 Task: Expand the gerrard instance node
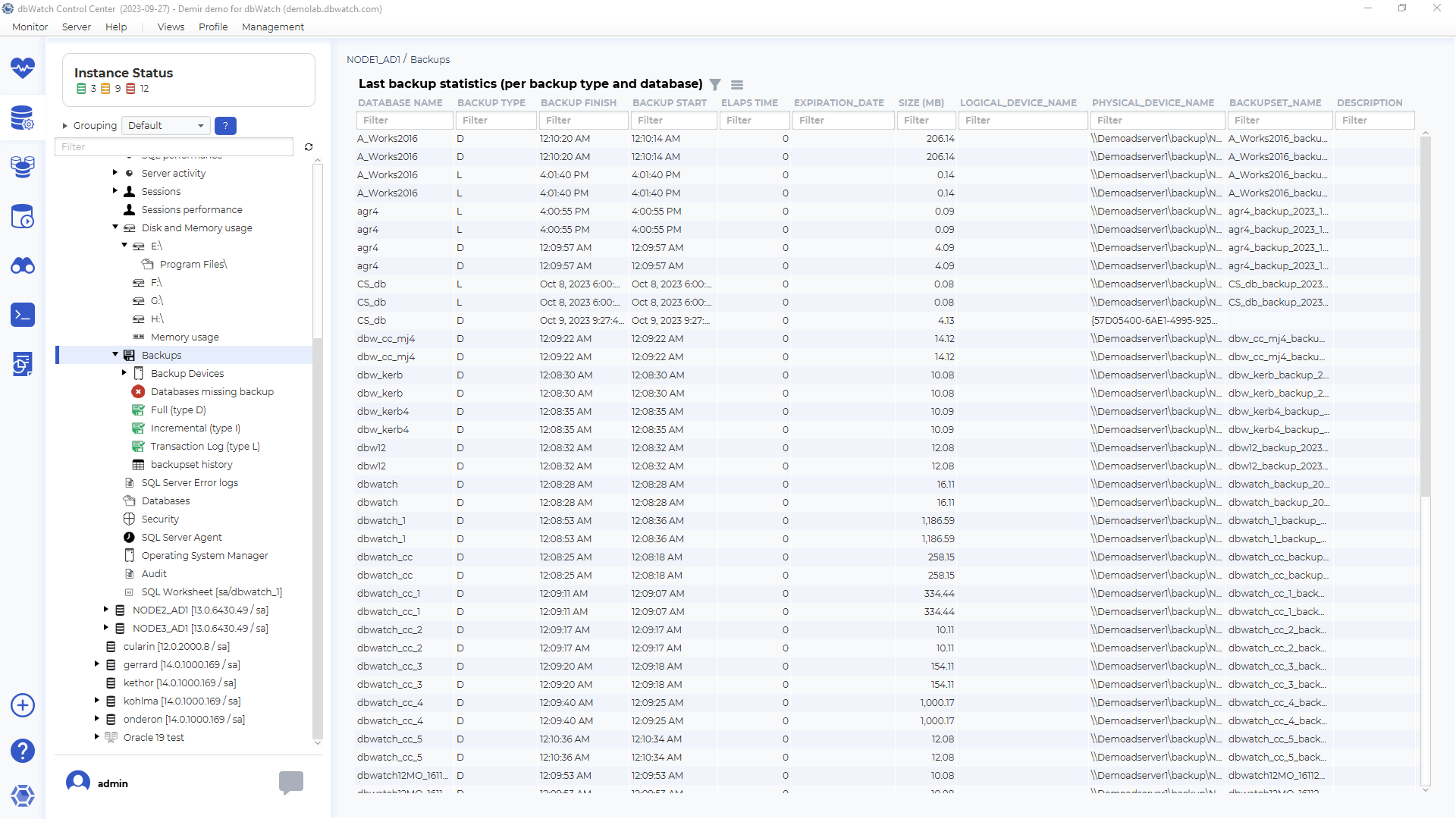[x=96, y=664]
